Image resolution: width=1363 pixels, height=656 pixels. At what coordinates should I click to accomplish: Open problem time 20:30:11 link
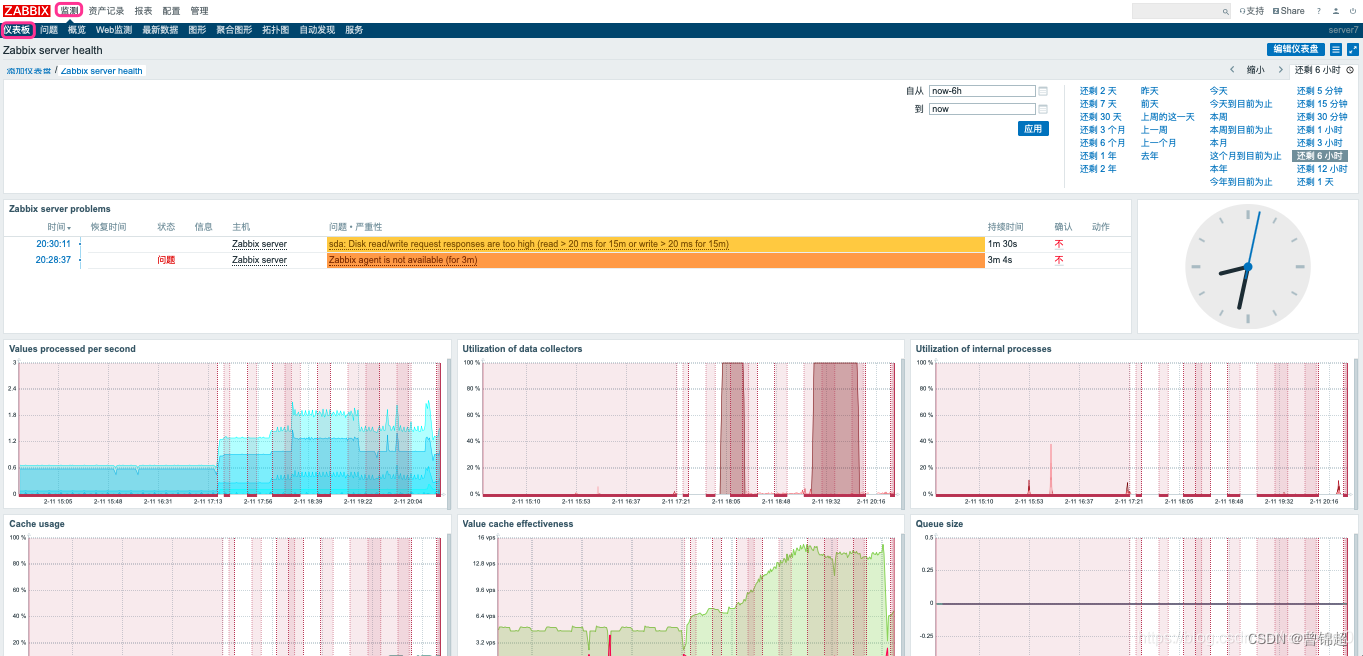pyautogui.click(x=53, y=244)
